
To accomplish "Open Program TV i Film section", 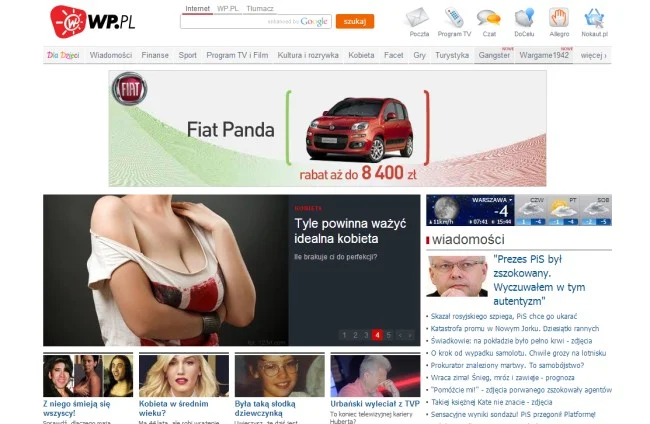I will [x=237, y=55].
